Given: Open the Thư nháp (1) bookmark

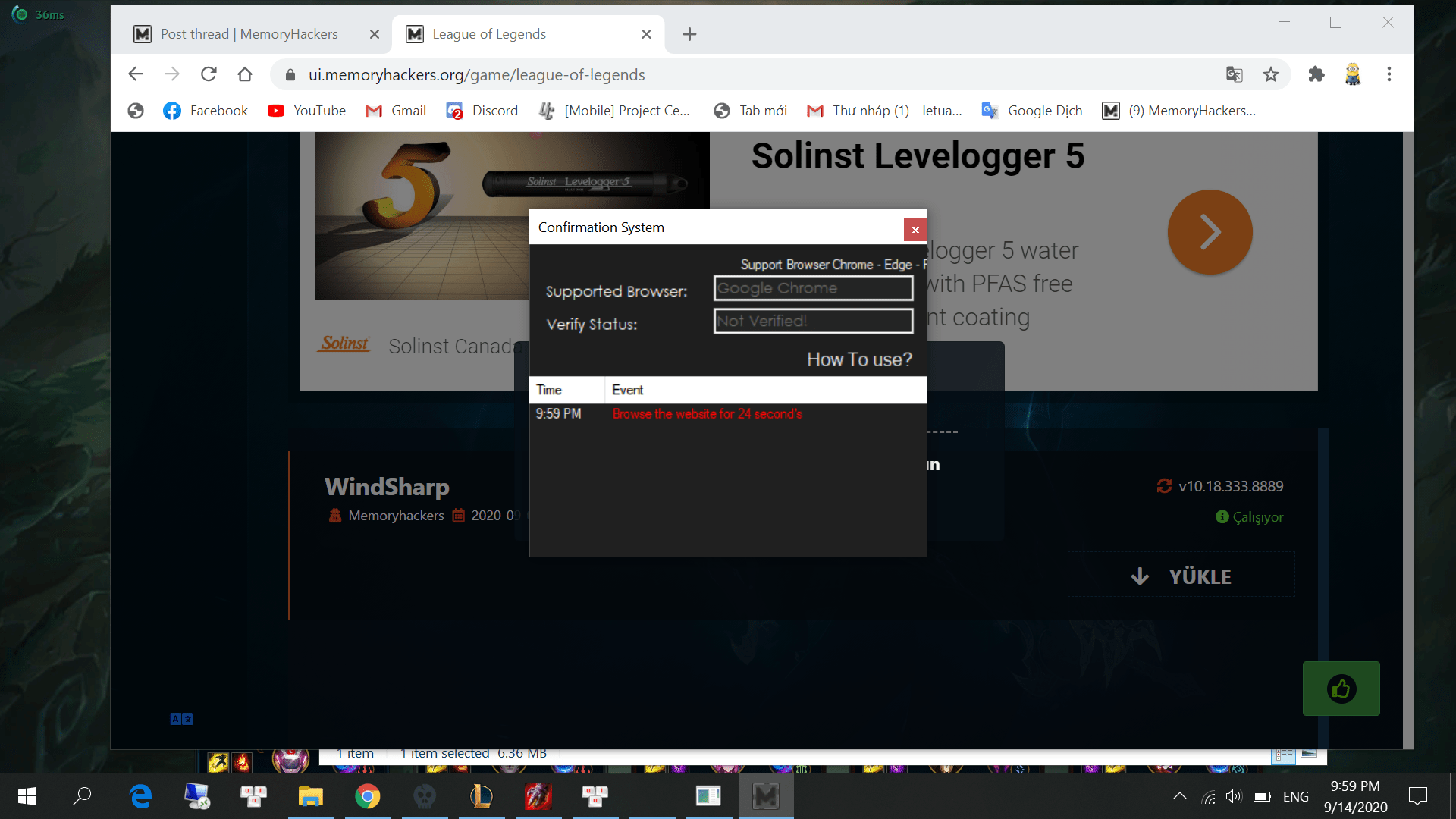Looking at the screenshot, I should [x=884, y=111].
